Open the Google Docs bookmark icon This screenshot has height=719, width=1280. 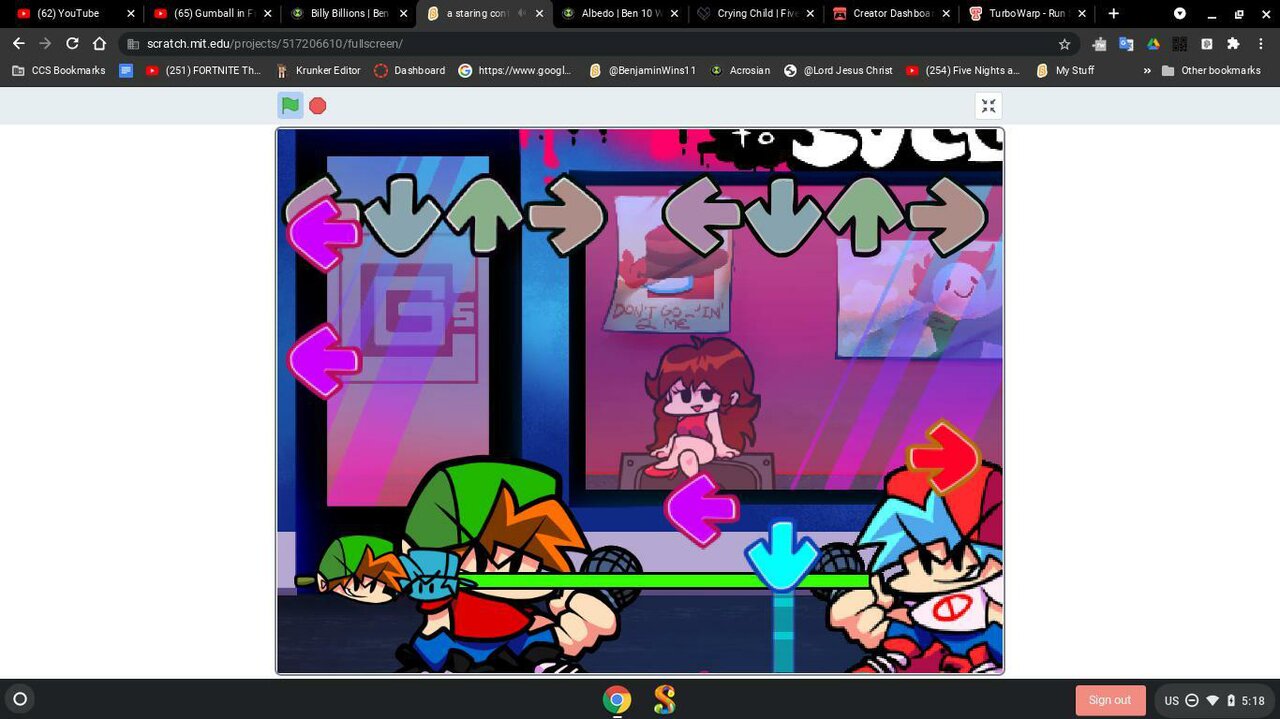tap(126, 70)
